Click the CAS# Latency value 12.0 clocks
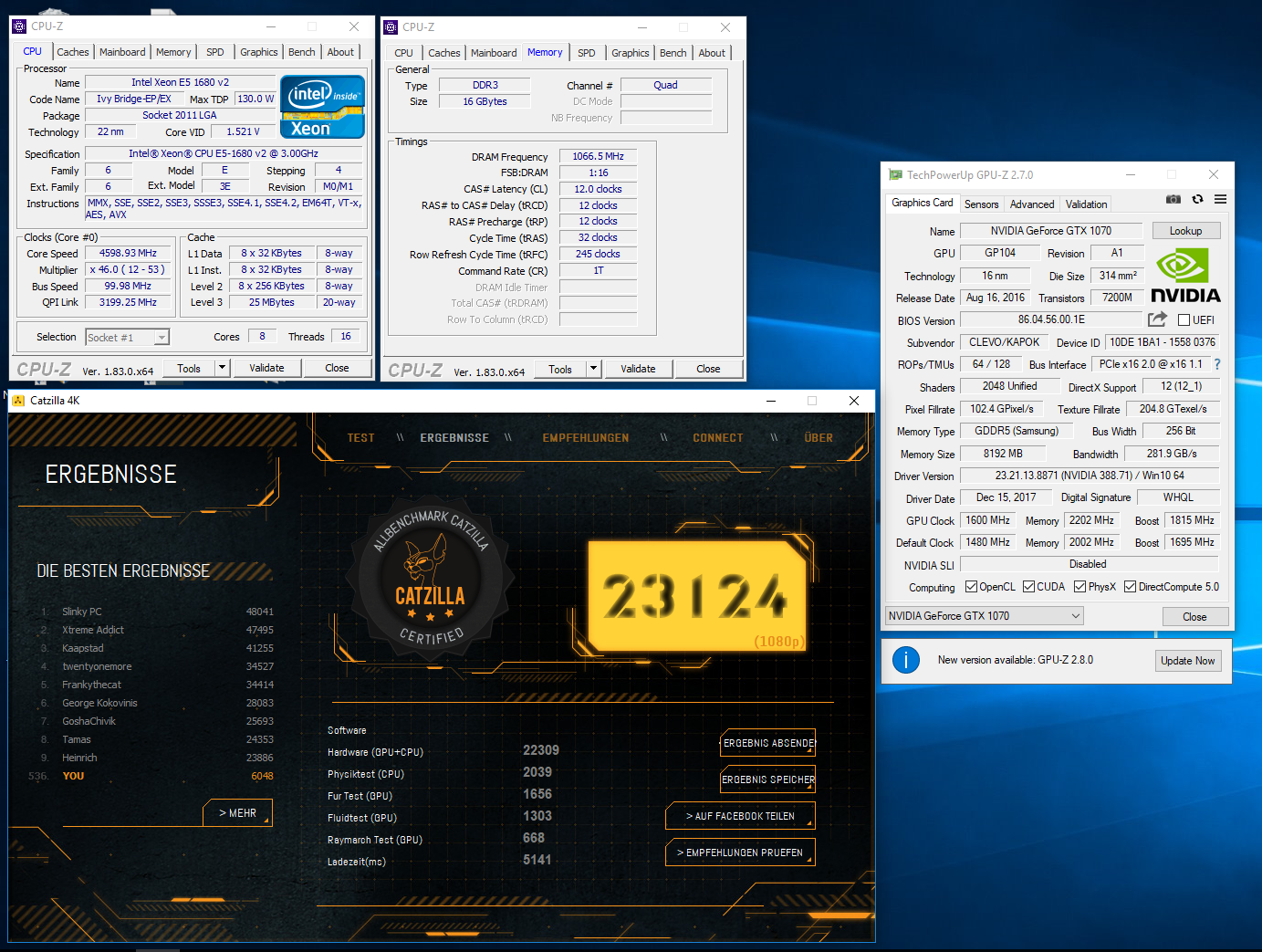The width and height of the screenshot is (1262, 952). [598, 189]
